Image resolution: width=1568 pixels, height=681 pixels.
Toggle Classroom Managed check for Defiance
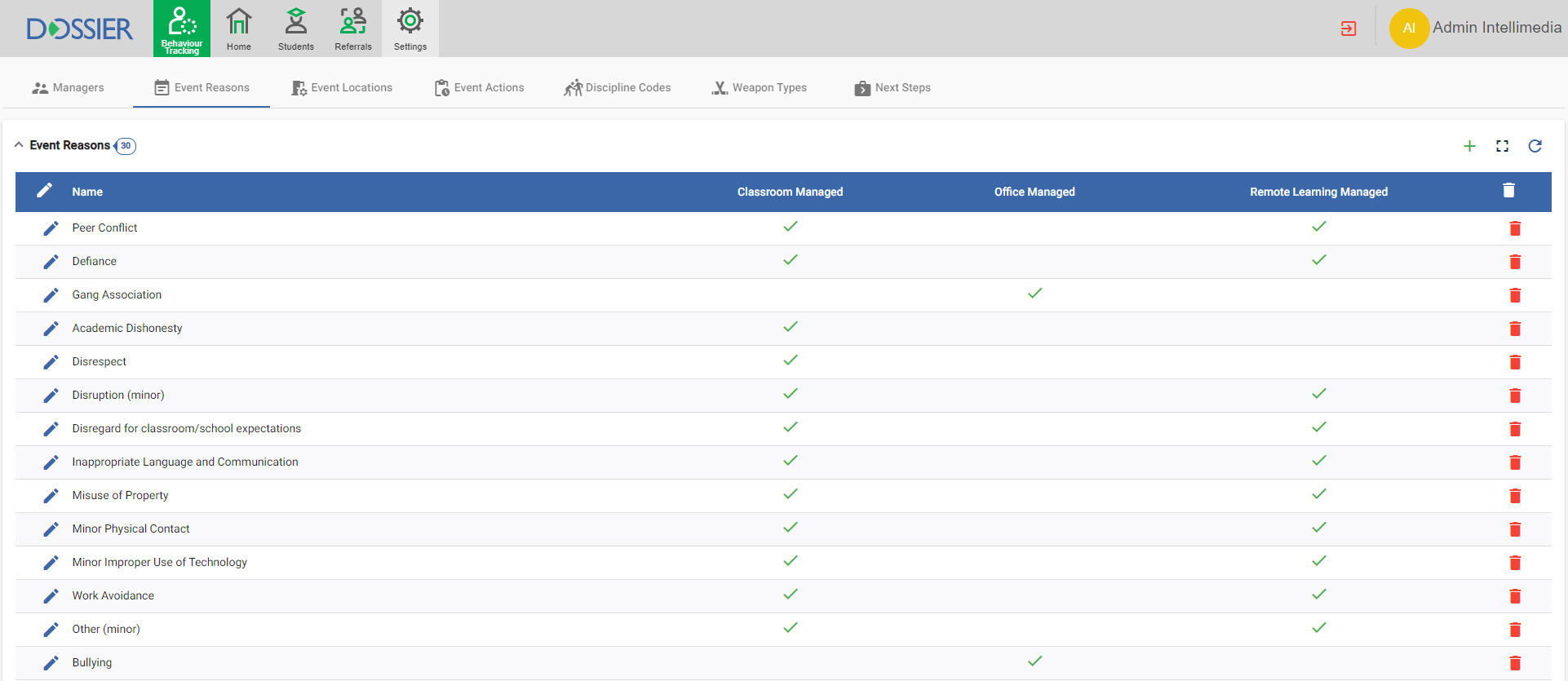tap(790, 260)
